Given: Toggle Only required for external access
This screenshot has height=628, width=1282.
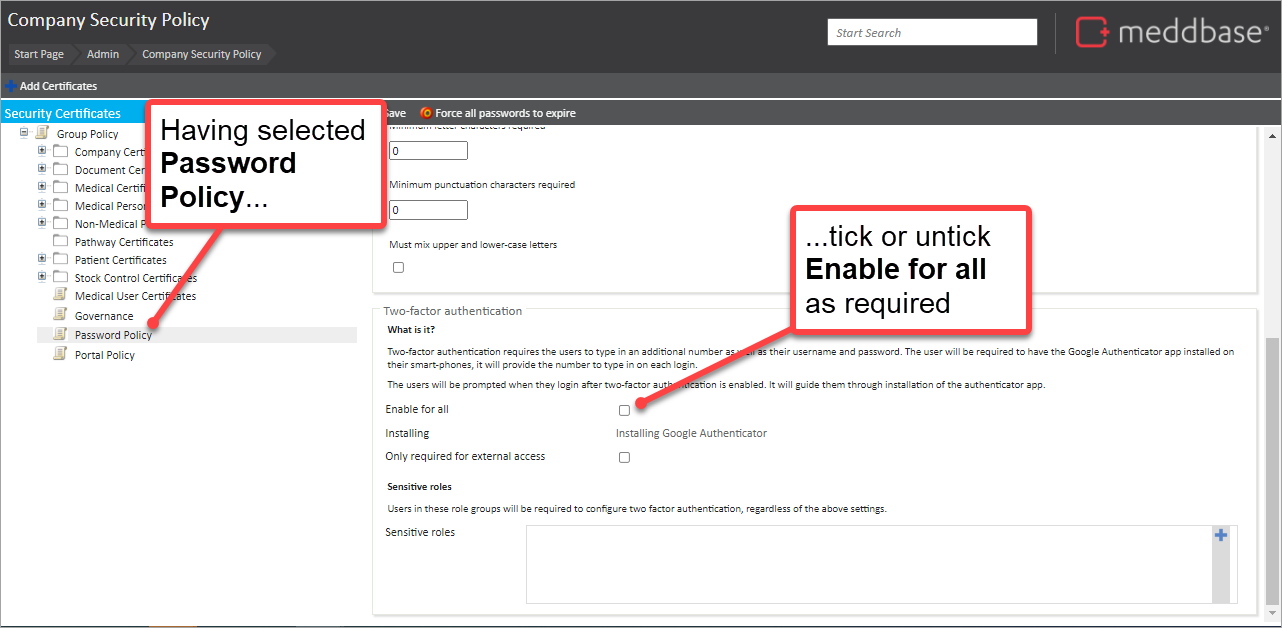Looking at the screenshot, I should (624, 457).
